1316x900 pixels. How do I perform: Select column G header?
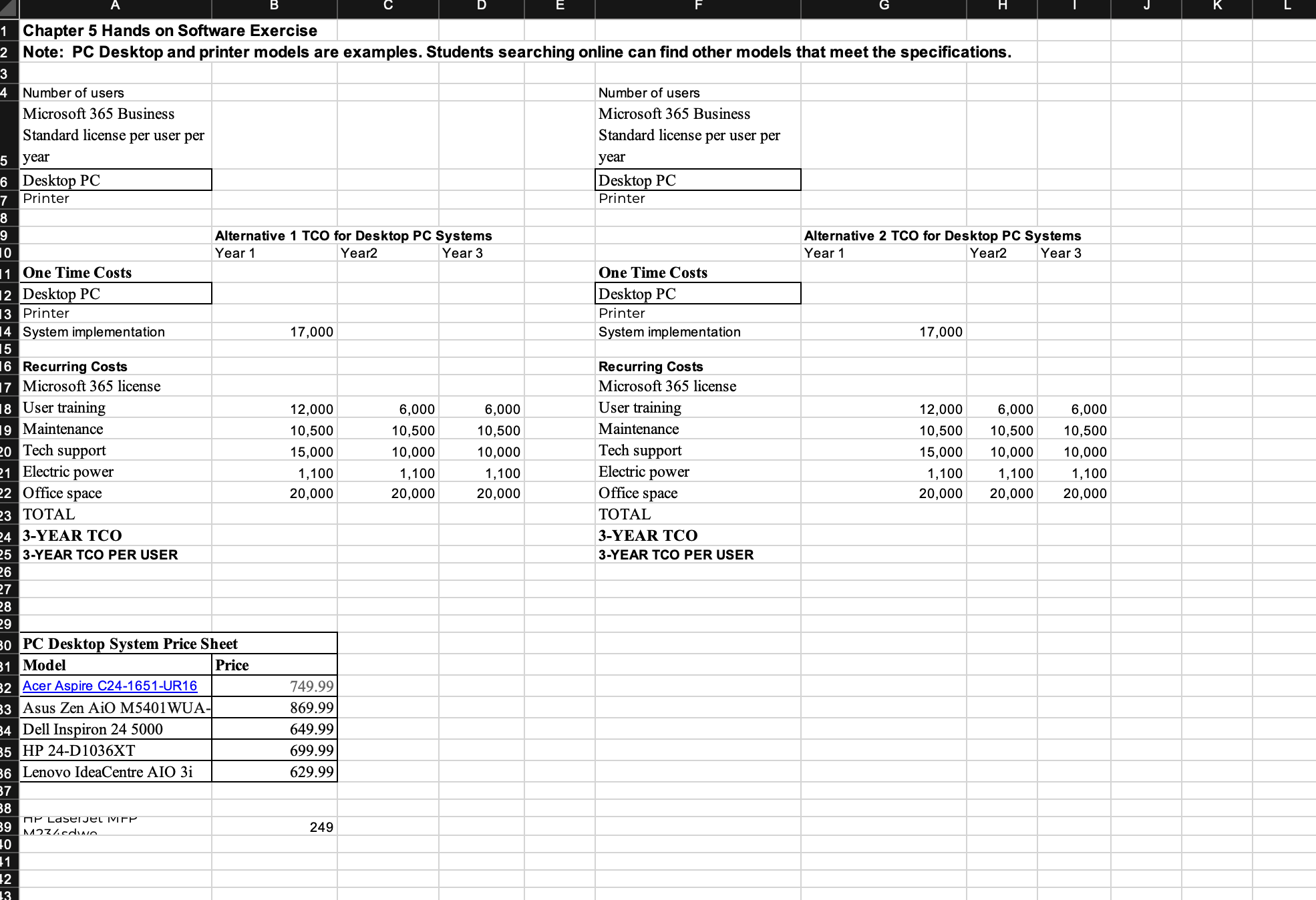tap(883, 9)
